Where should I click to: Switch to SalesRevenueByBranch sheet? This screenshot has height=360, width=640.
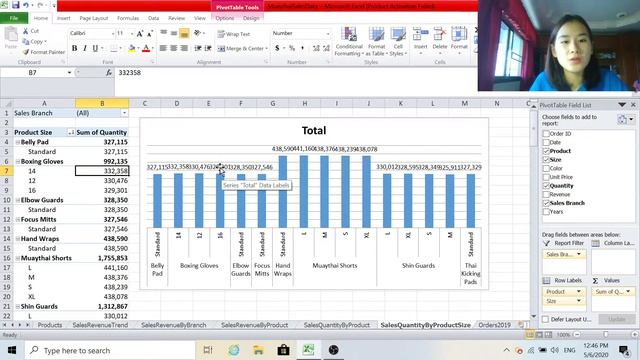(x=173, y=325)
